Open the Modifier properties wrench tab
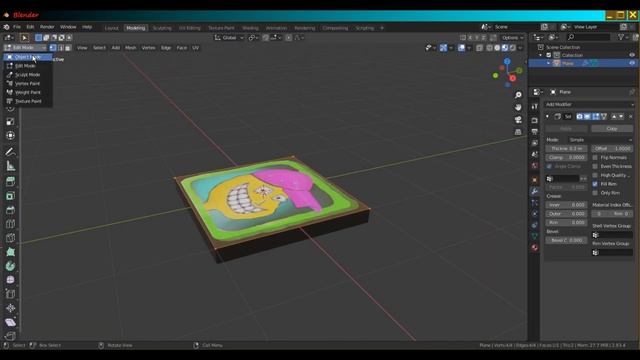 (535, 191)
